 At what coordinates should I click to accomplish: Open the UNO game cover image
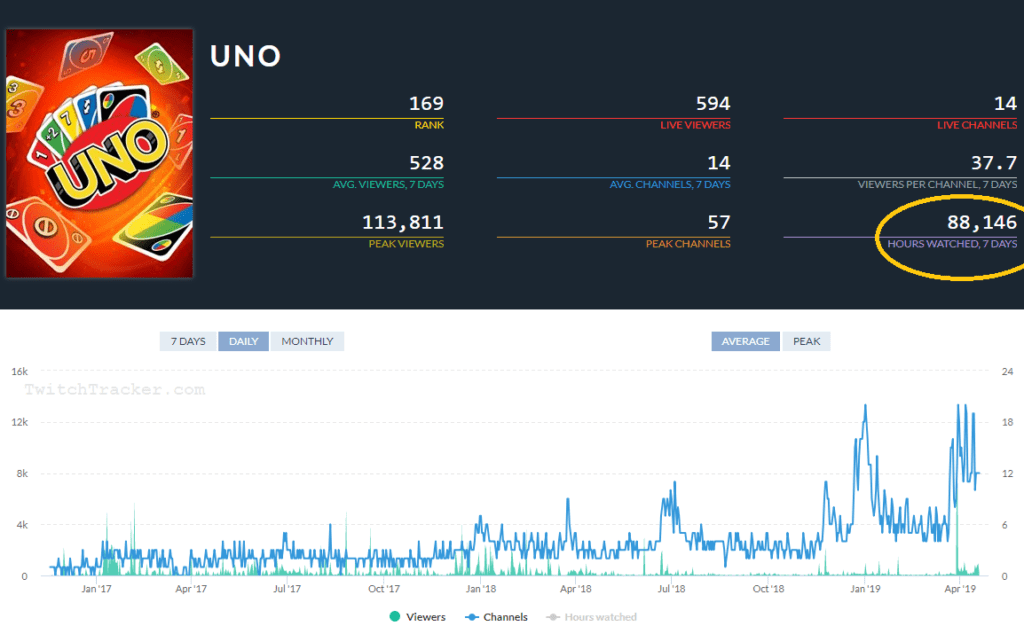coord(99,153)
